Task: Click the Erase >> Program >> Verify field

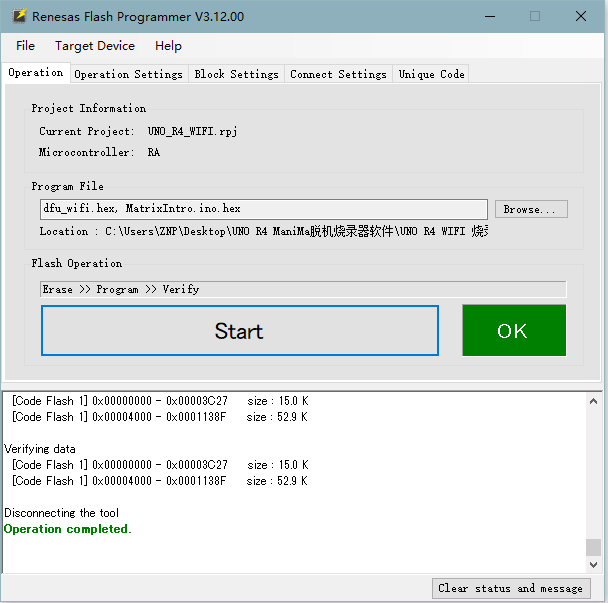Action: click(303, 289)
